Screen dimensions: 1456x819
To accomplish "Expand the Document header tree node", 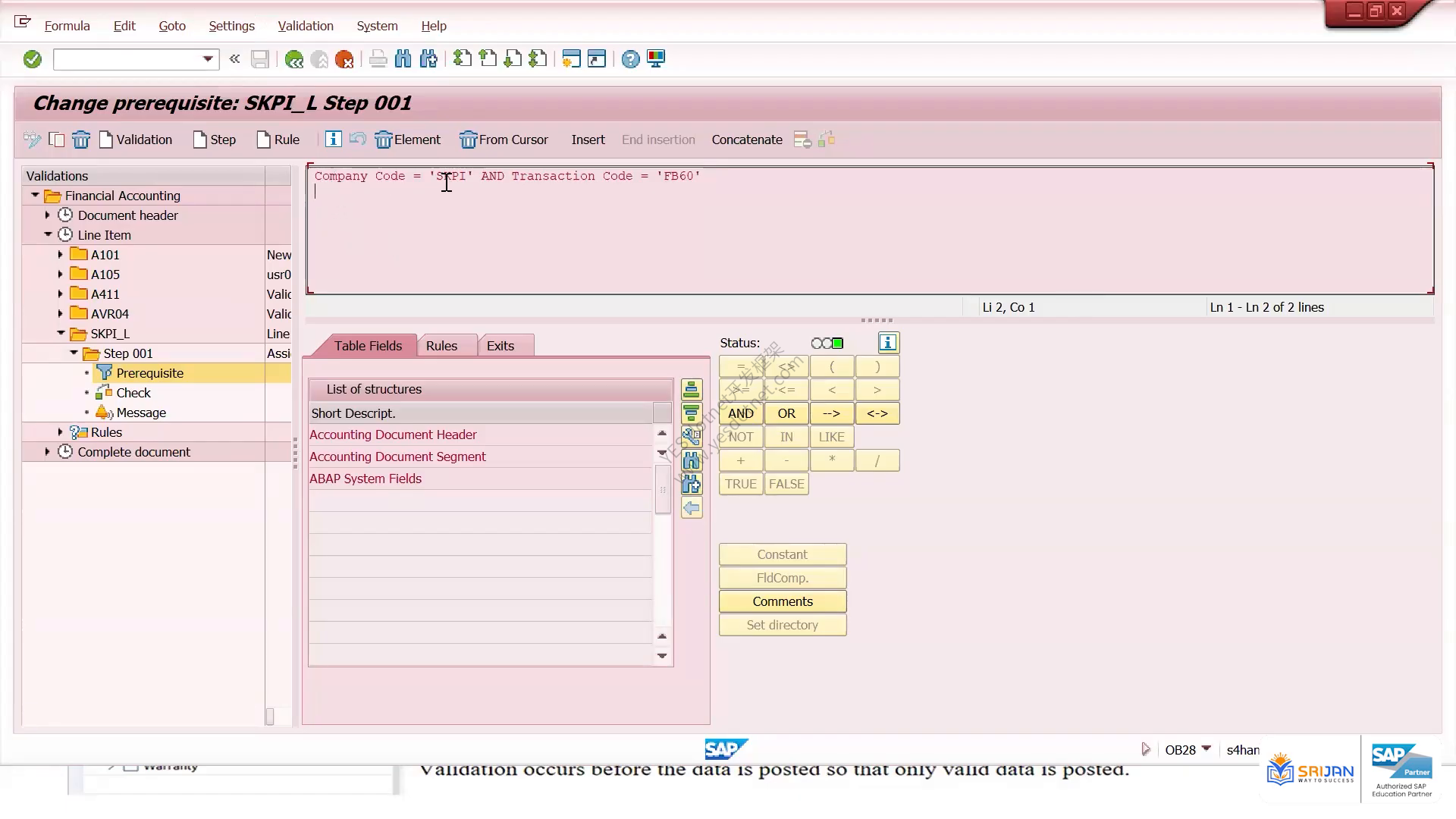I will pyautogui.click(x=47, y=215).
